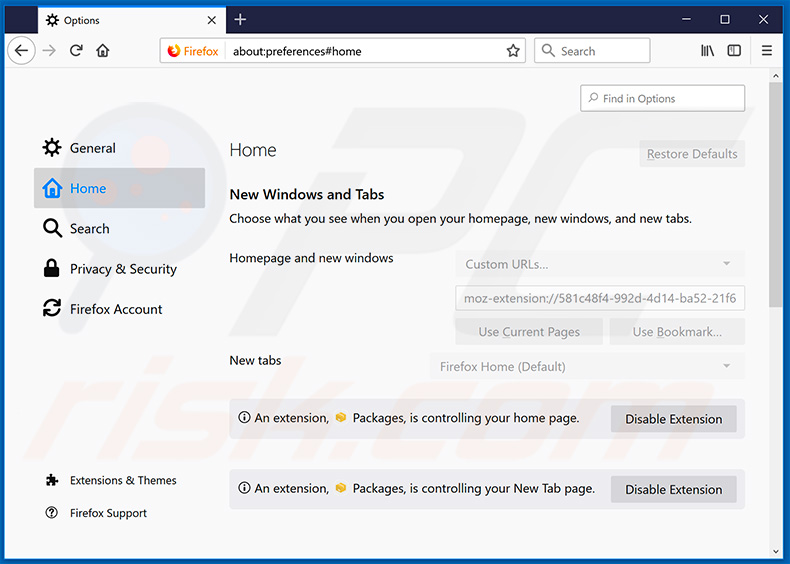790x564 pixels.
Task: Click the "New tabs" label
Action: point(255,360)
